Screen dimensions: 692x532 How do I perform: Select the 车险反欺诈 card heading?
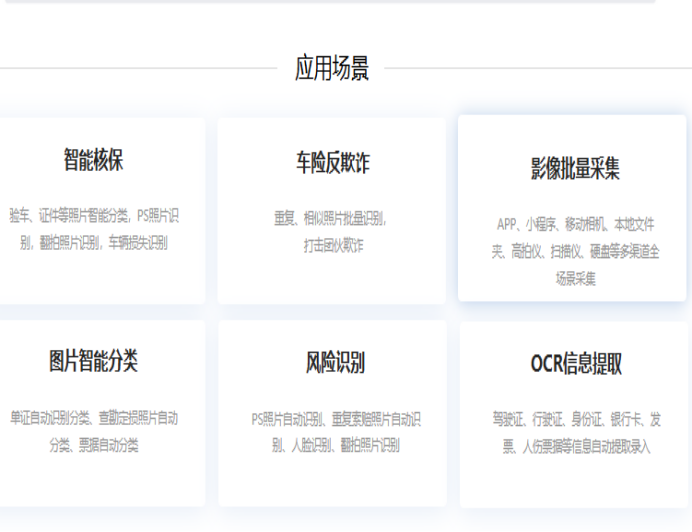pyautogui.click(x=333, y=162)
